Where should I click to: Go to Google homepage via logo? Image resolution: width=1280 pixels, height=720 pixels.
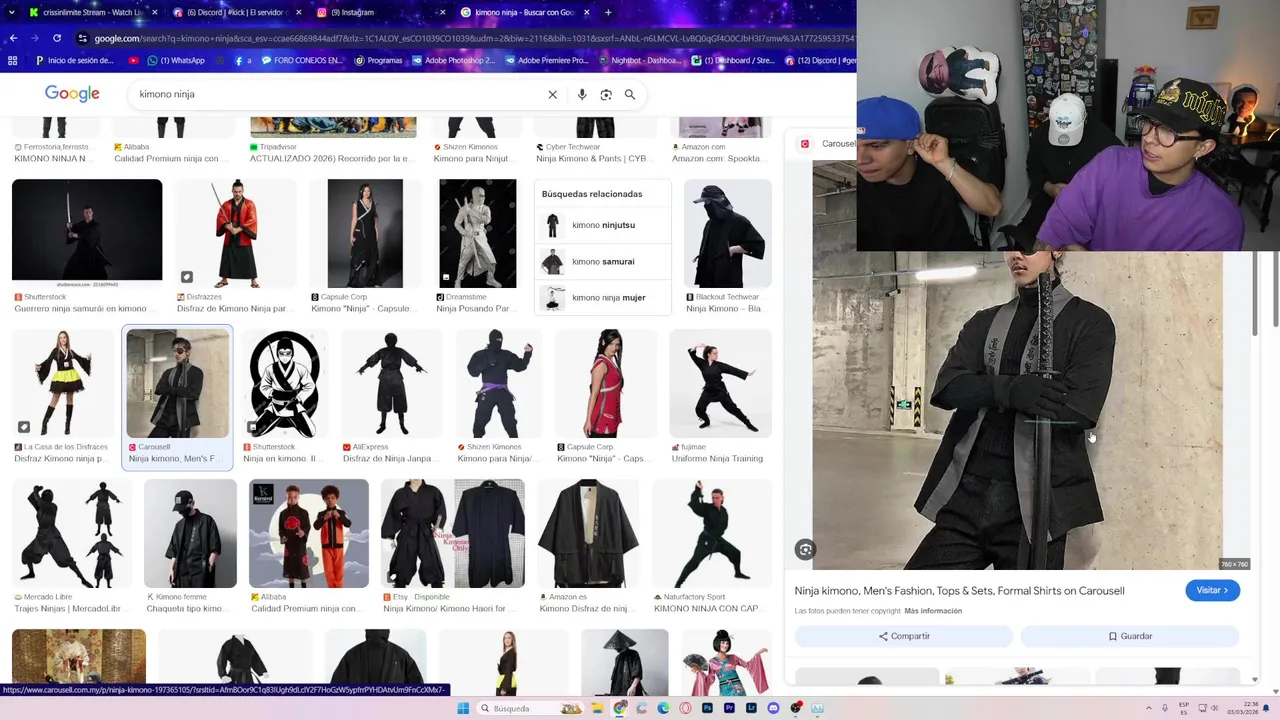(x=72, y=94)
